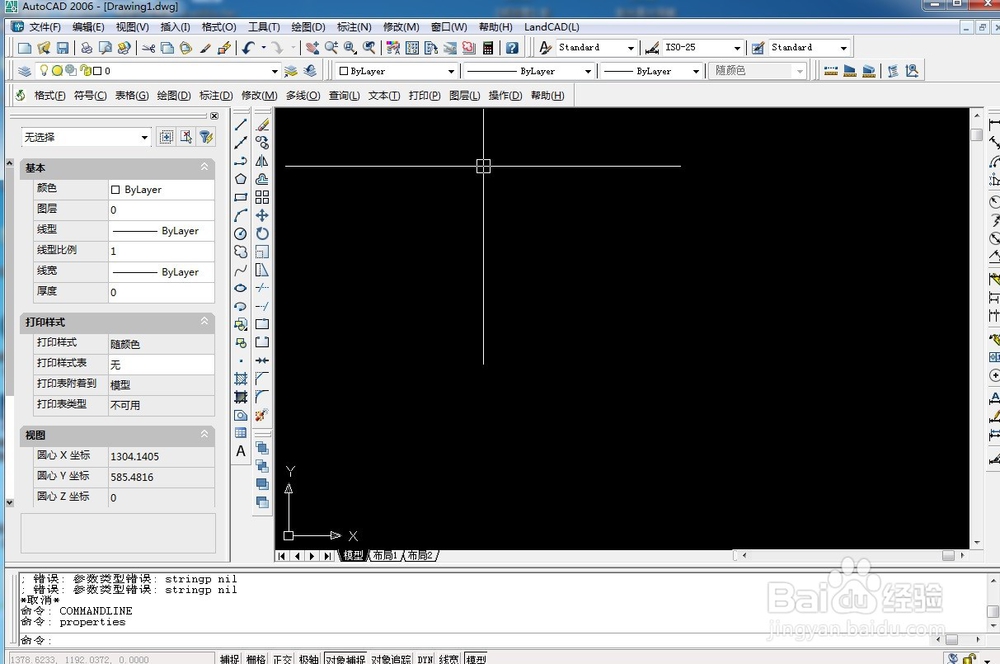Click the Help question mark icon
The height and width of the screenshot is (664, 1000).
tap(512, 48)
